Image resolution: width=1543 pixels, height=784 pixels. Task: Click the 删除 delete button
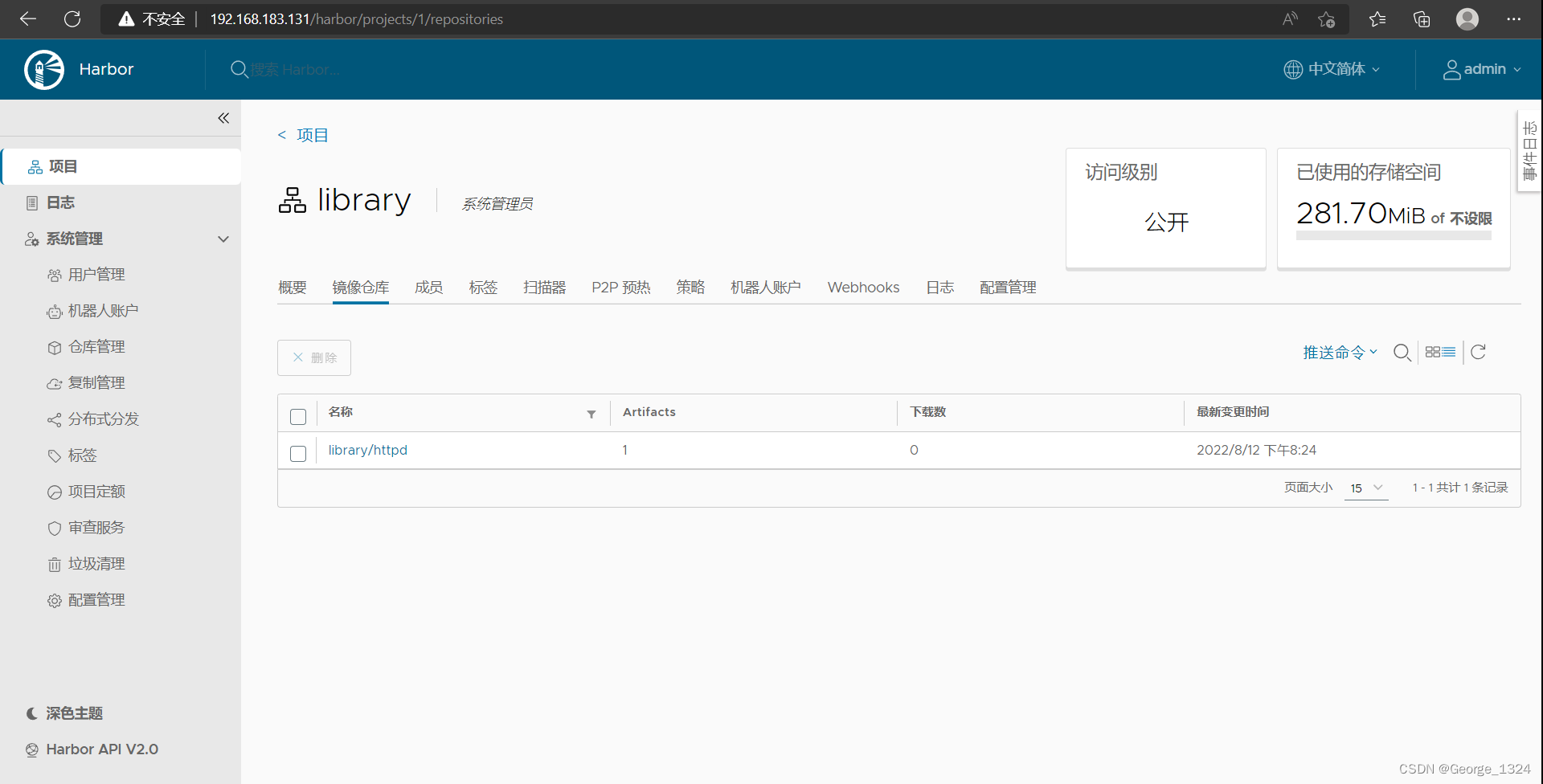314,357
